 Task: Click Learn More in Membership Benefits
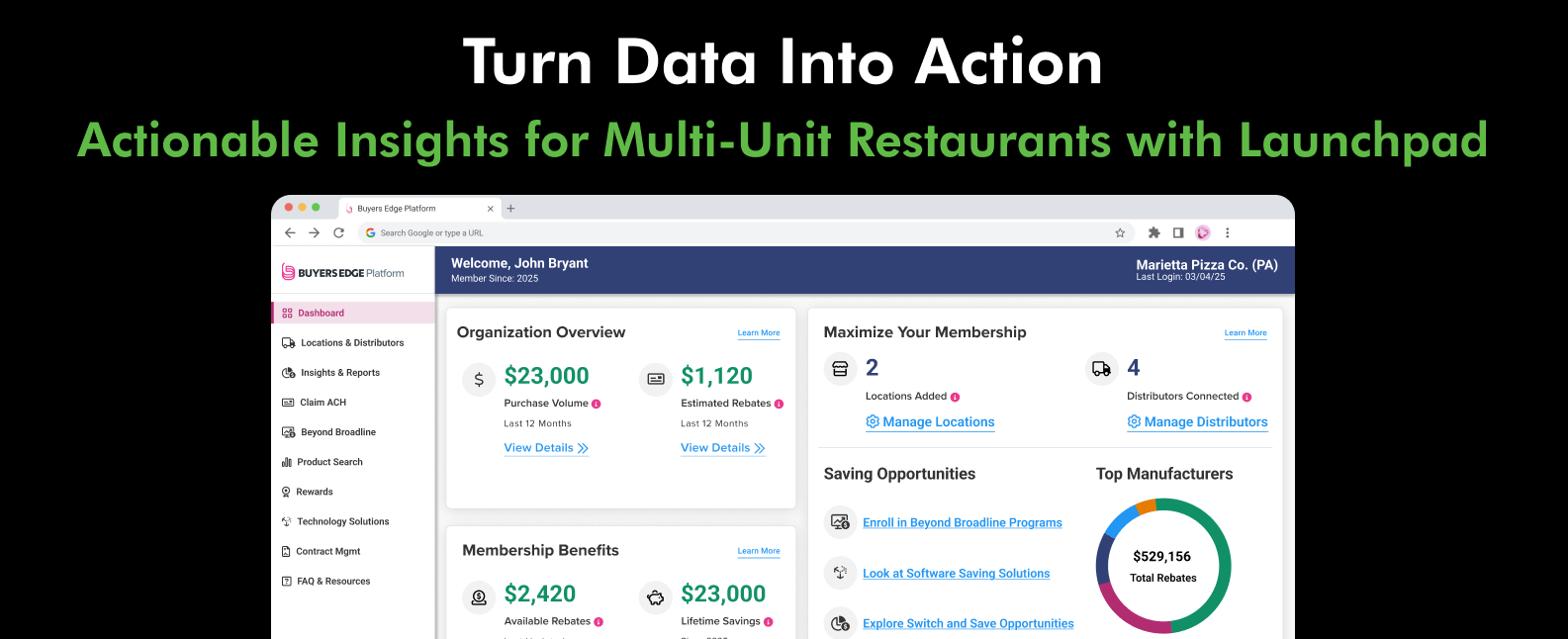coord(759,551)
